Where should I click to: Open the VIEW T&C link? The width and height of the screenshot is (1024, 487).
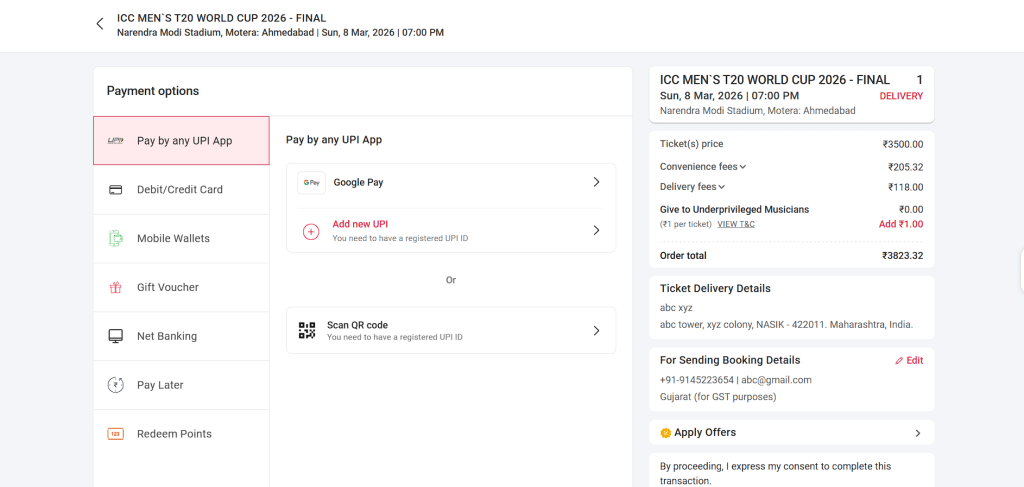[736, 224]
